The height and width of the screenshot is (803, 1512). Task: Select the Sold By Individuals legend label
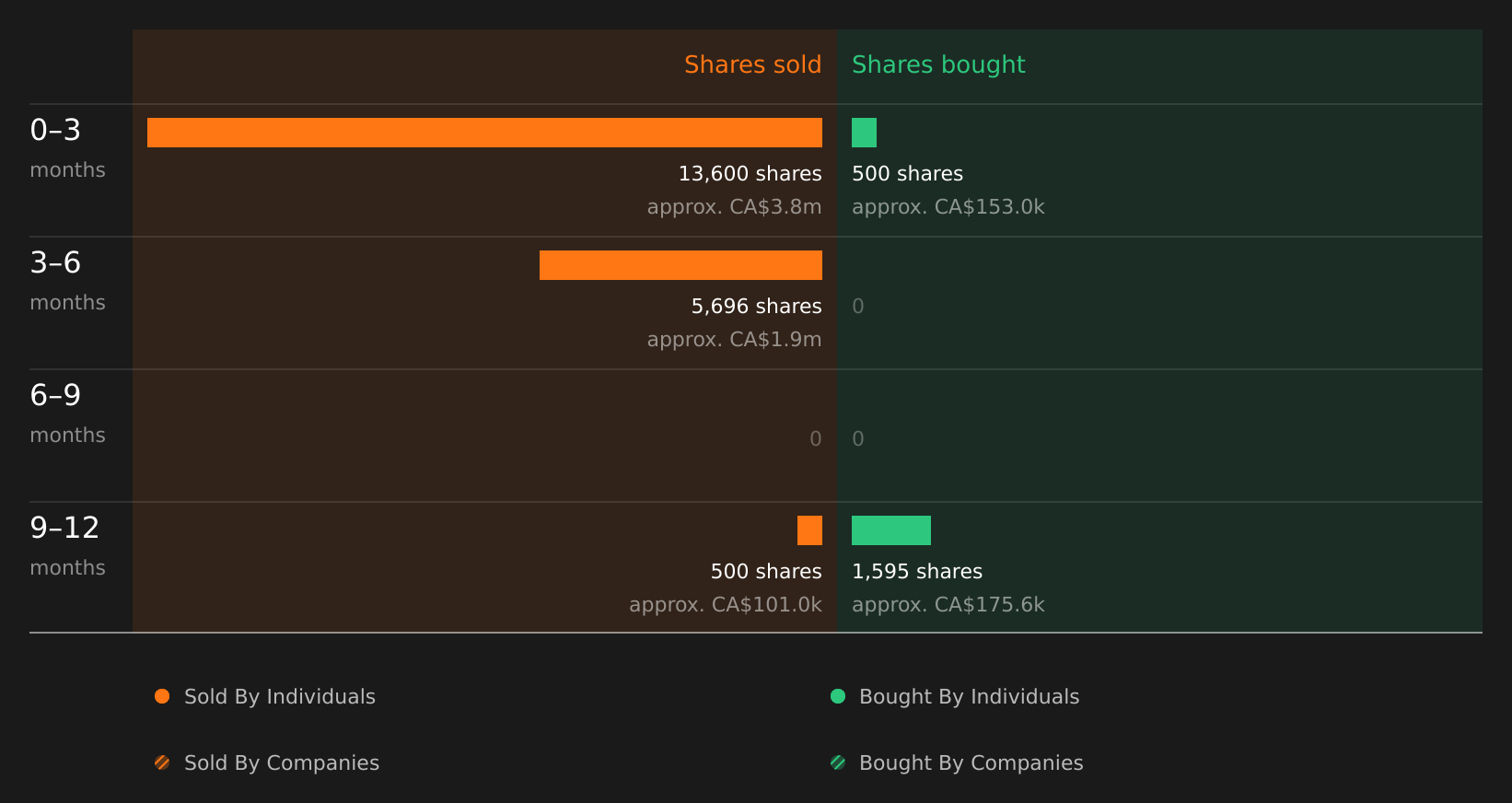tap(280, 697)
